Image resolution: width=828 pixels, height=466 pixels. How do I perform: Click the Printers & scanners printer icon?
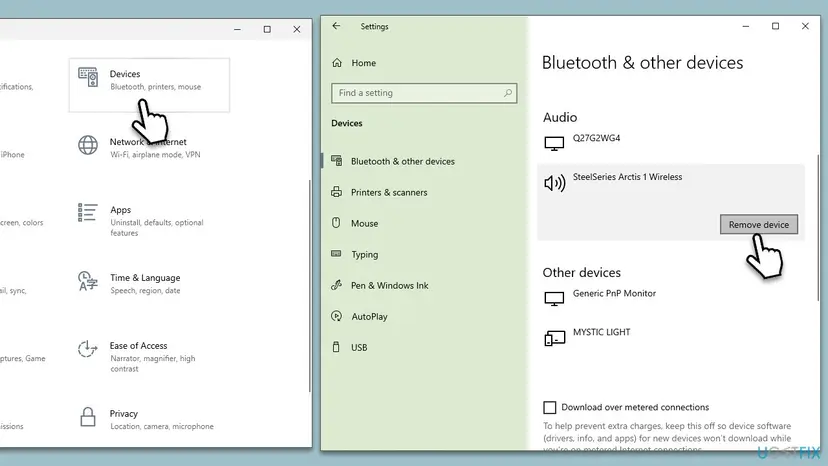336,192
